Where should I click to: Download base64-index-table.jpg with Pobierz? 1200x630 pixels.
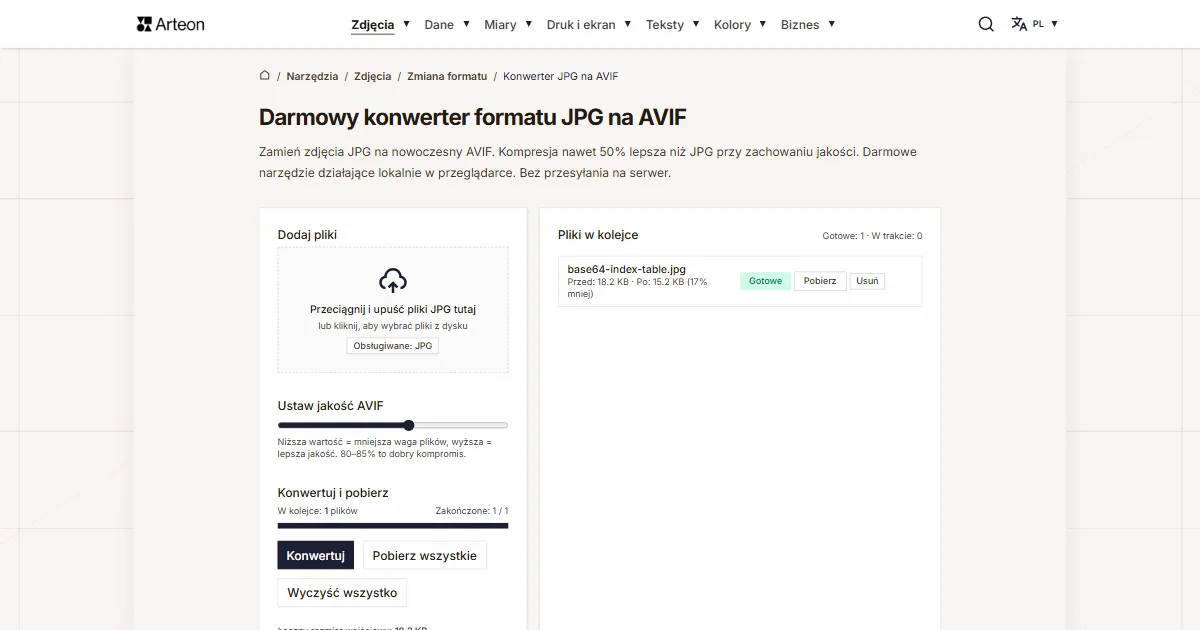pyautogui.click(x=820, y=281)
